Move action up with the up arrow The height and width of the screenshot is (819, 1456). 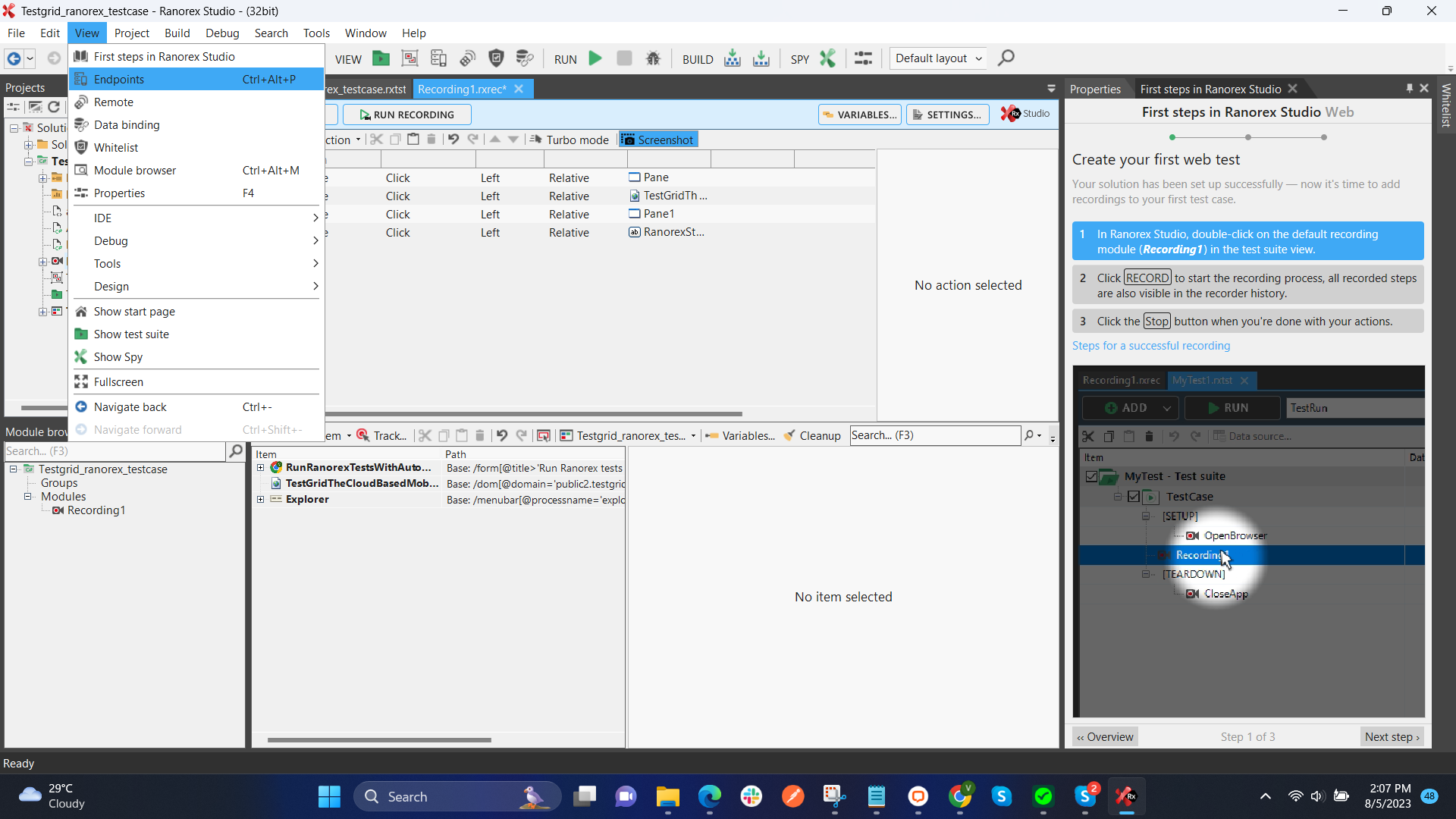[495, 140]
